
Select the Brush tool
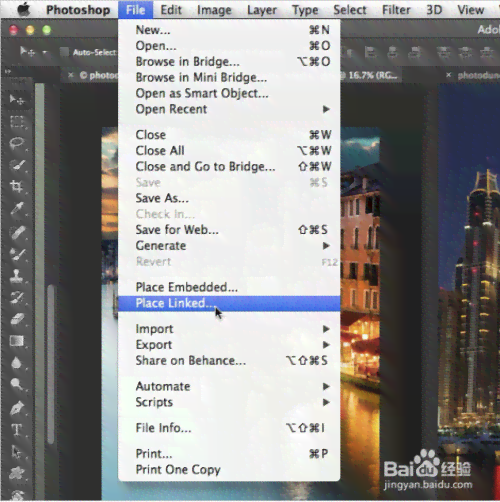click(17, 254)
